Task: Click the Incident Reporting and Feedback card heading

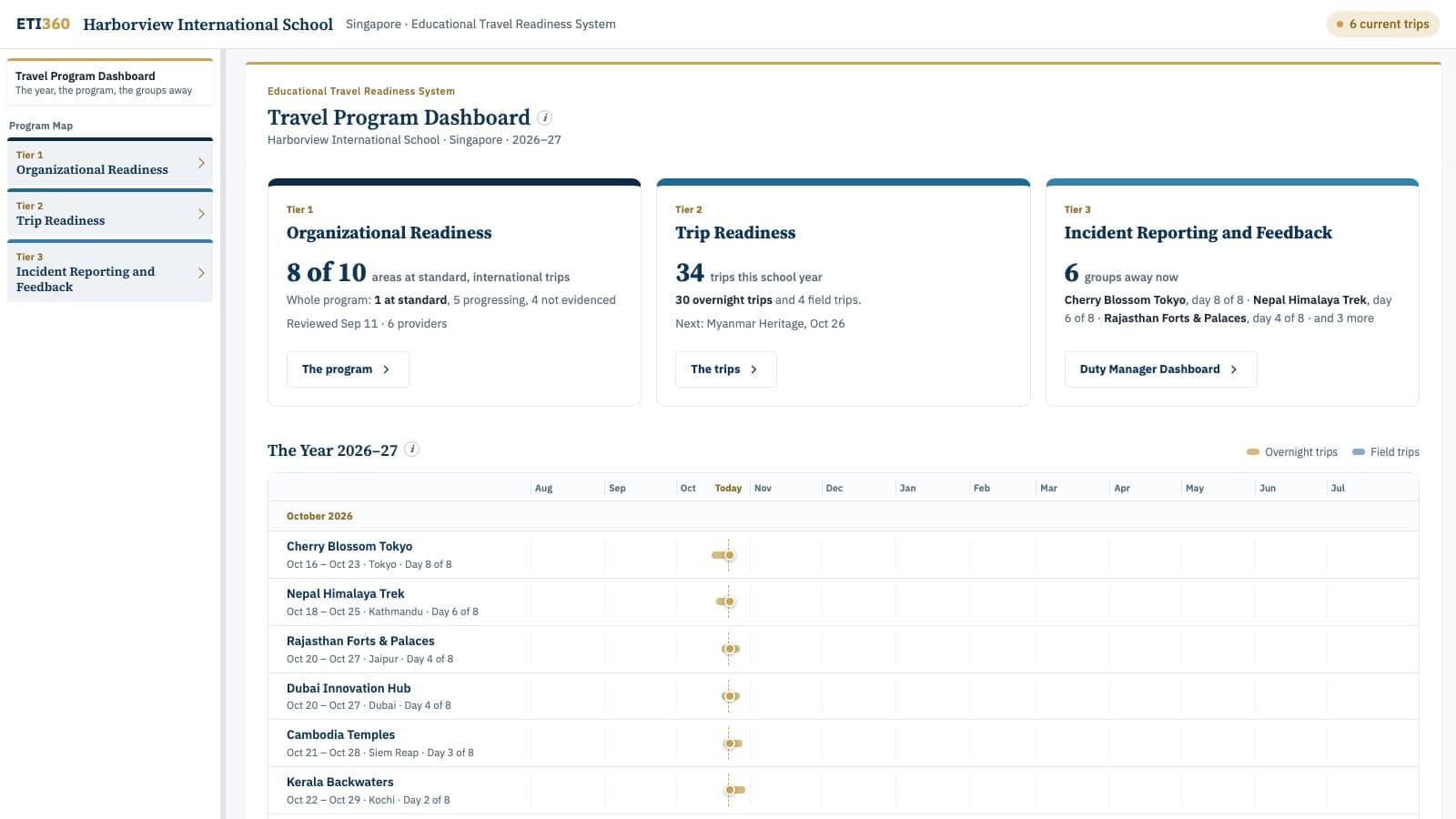Action: pos(1198,233)
